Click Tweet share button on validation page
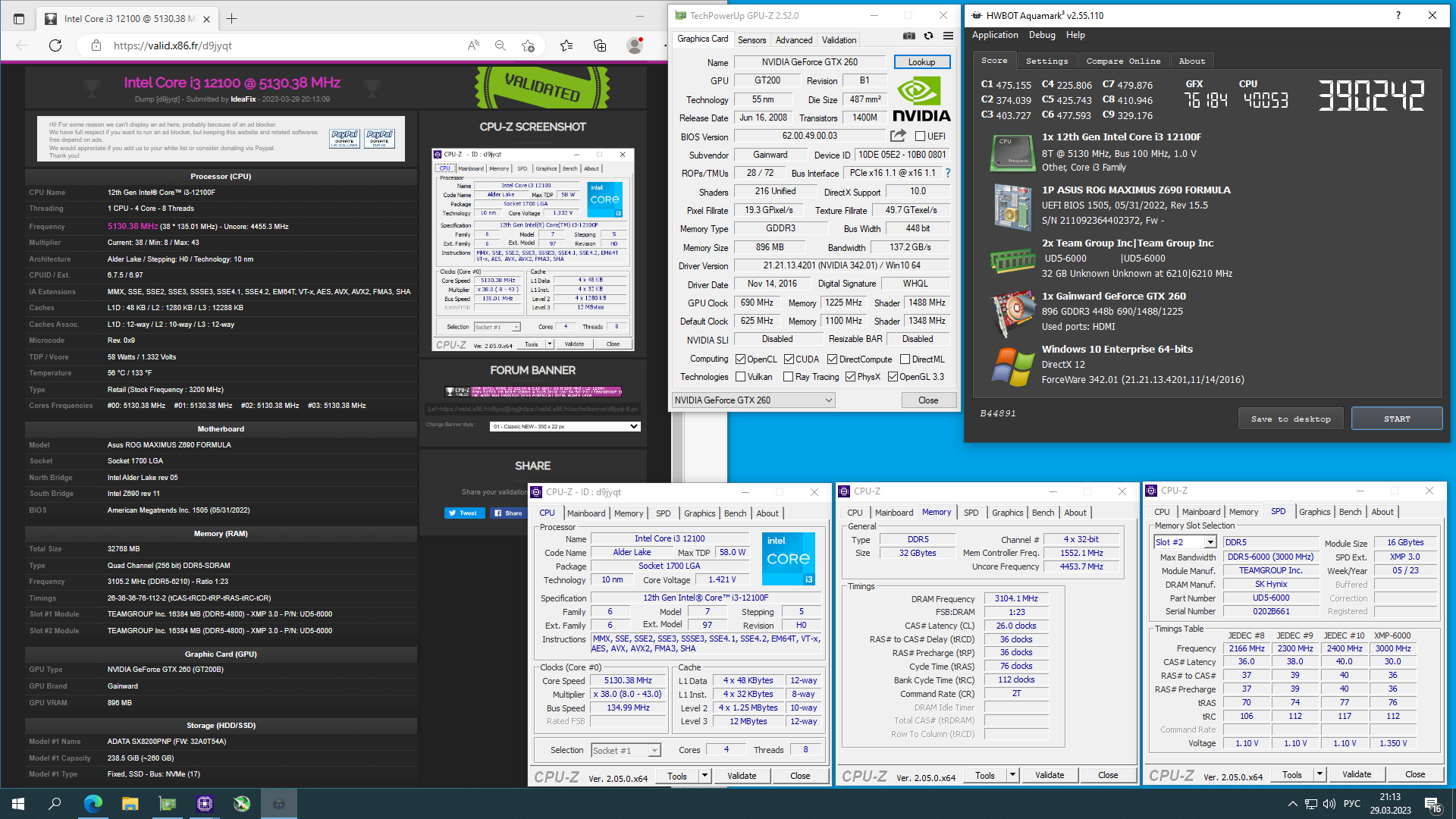Image resolution: width=1456 pixels, height=819 pixels. click(463, 513)
